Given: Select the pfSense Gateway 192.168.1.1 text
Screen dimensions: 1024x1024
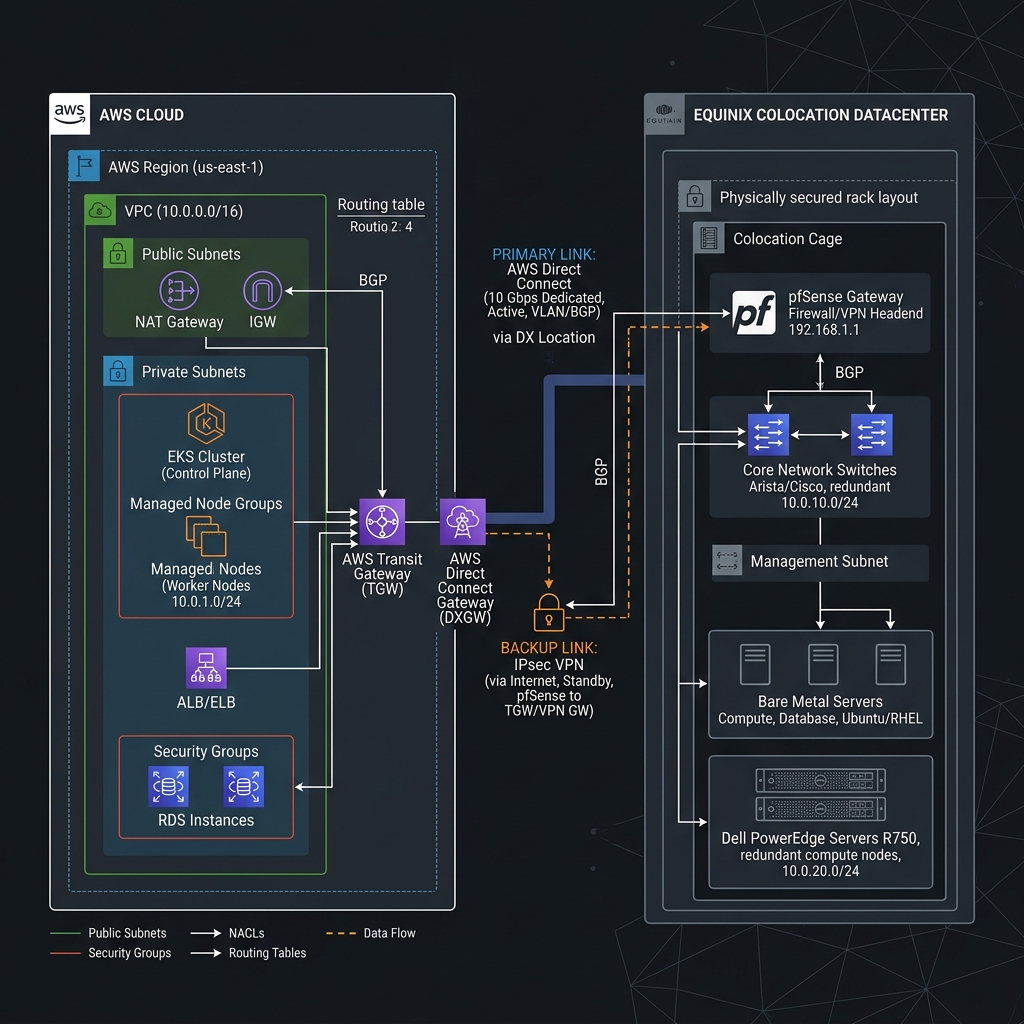Looking at the screenshot, I should pyautogui.click(x=856, y=313).
